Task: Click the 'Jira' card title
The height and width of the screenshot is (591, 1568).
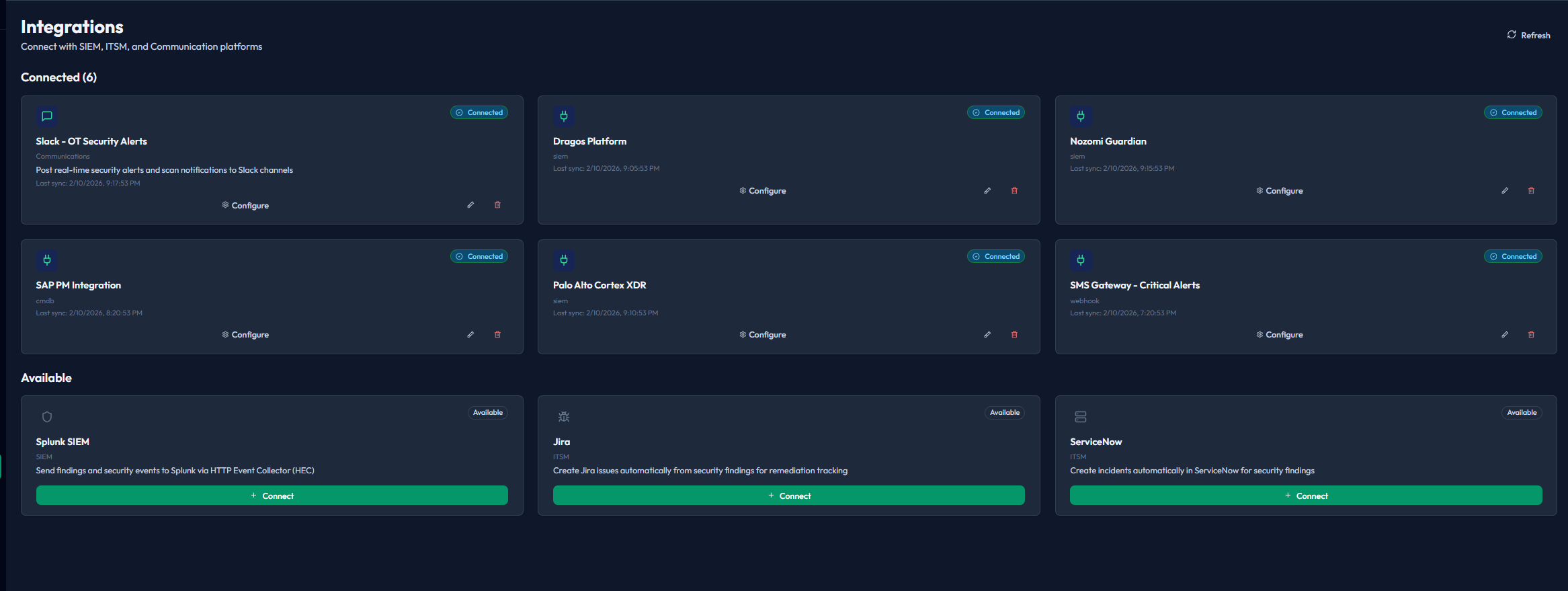Action: (561, 442)
